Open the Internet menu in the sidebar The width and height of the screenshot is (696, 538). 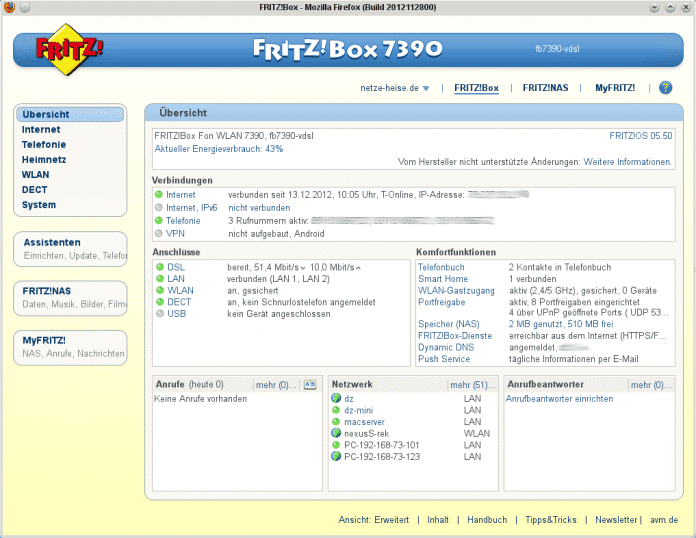click(41, 130)
